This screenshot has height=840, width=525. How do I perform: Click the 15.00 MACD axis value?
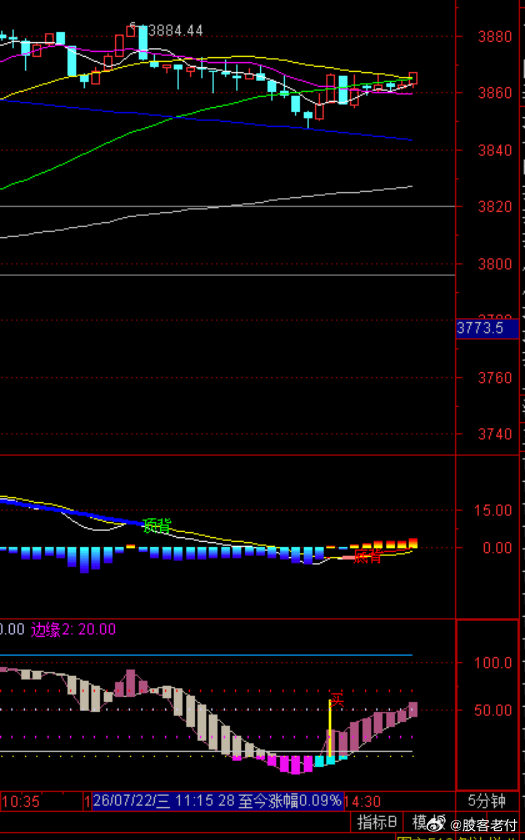(x=493, y=510)
